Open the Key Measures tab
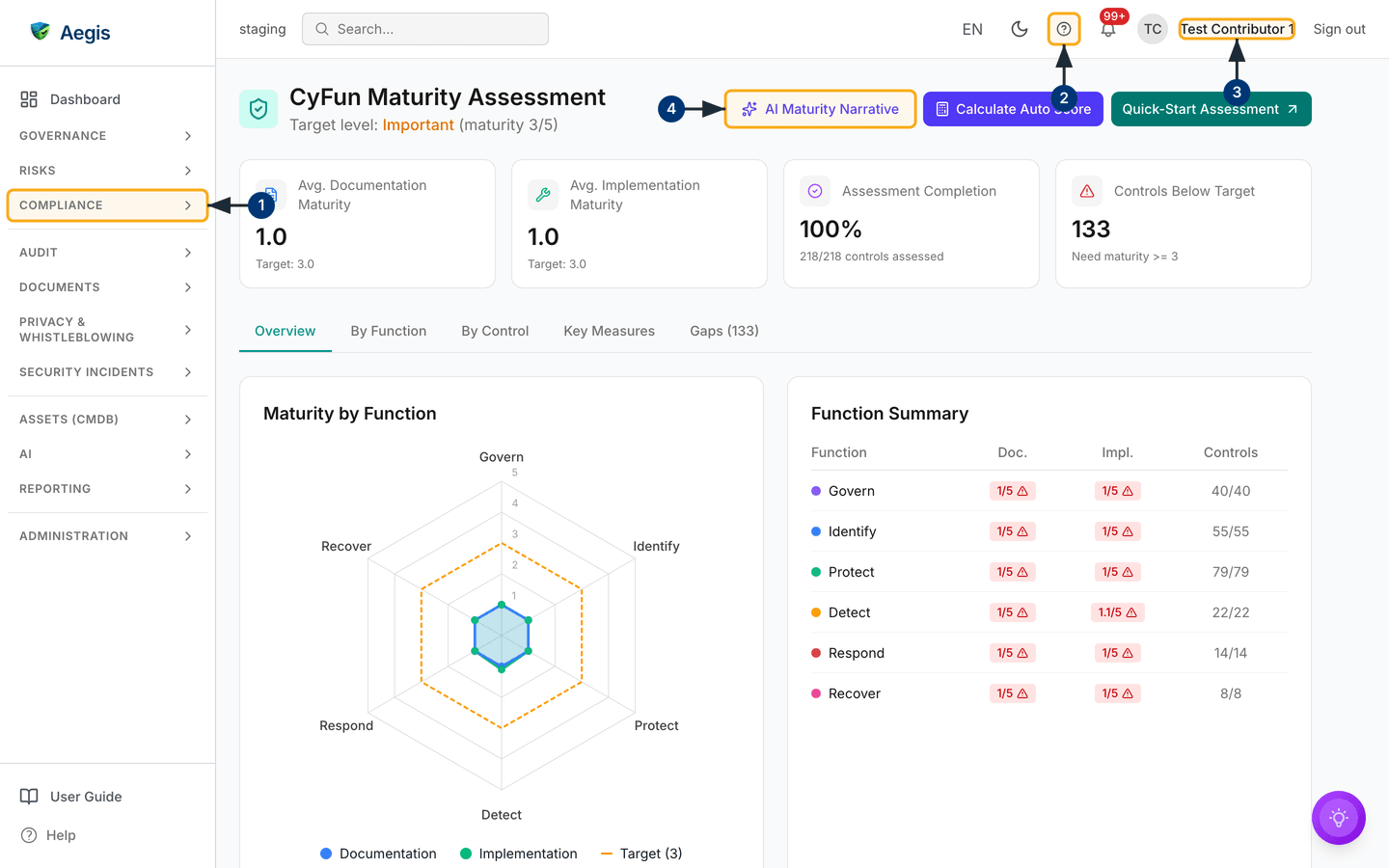Screen dimensions: 1389x868 click(610, 331)
